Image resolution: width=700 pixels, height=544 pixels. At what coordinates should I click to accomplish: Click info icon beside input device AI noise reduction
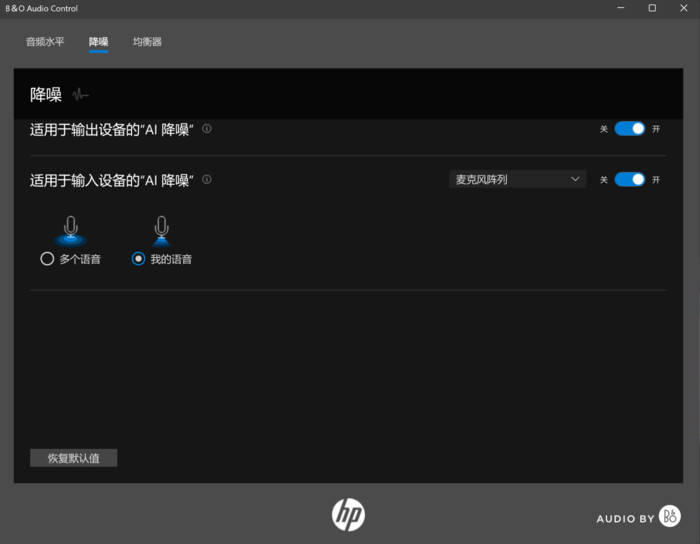click(207, 180)
